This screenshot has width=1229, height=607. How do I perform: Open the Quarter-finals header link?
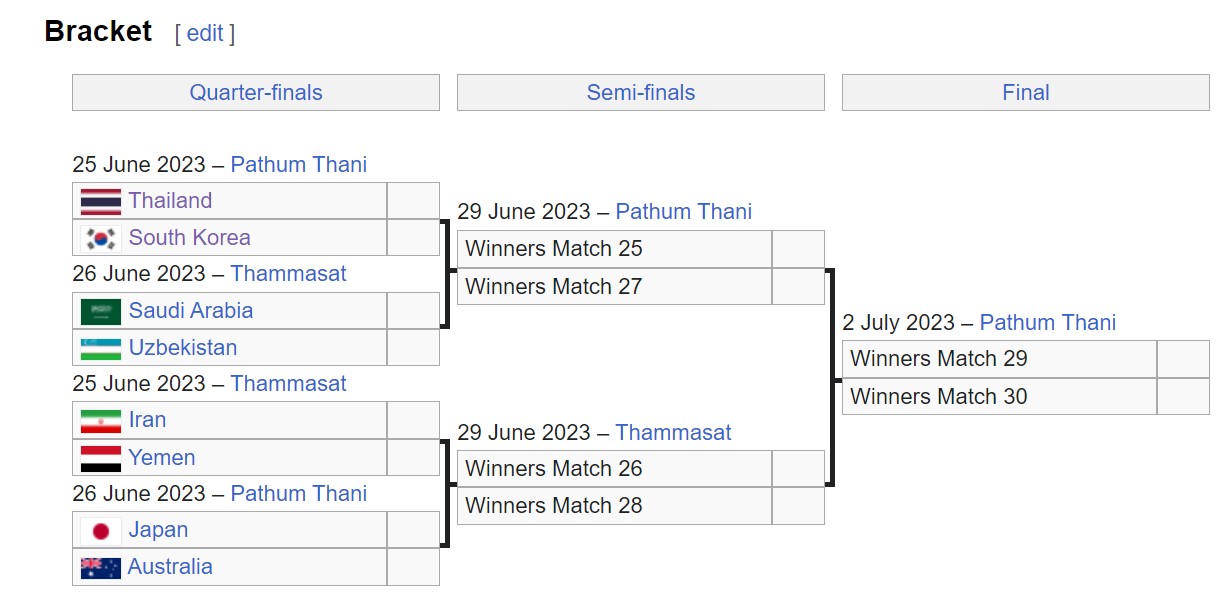click(256, 93)
